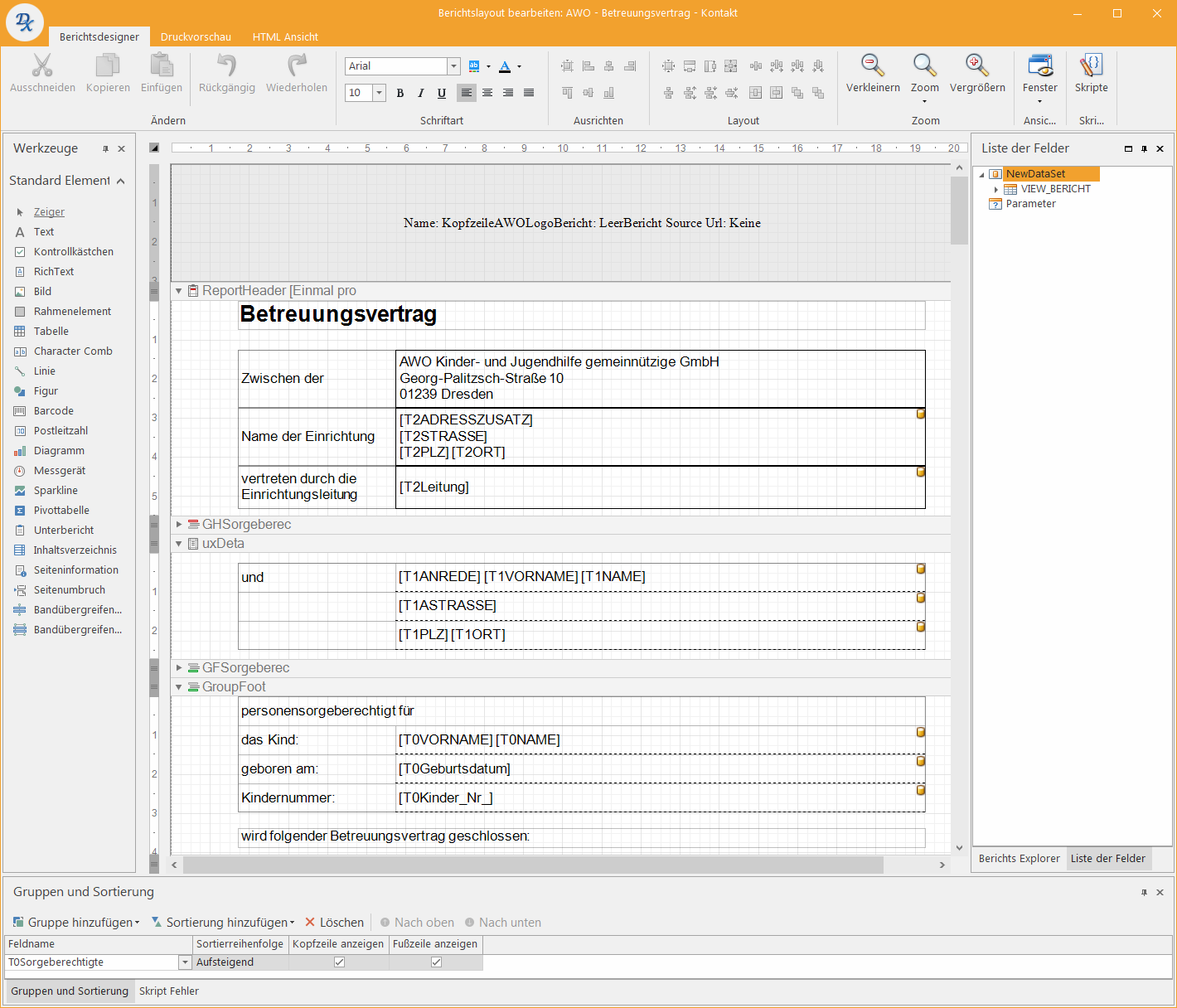Collapse the uxDeta detail band

click(178, 544)
